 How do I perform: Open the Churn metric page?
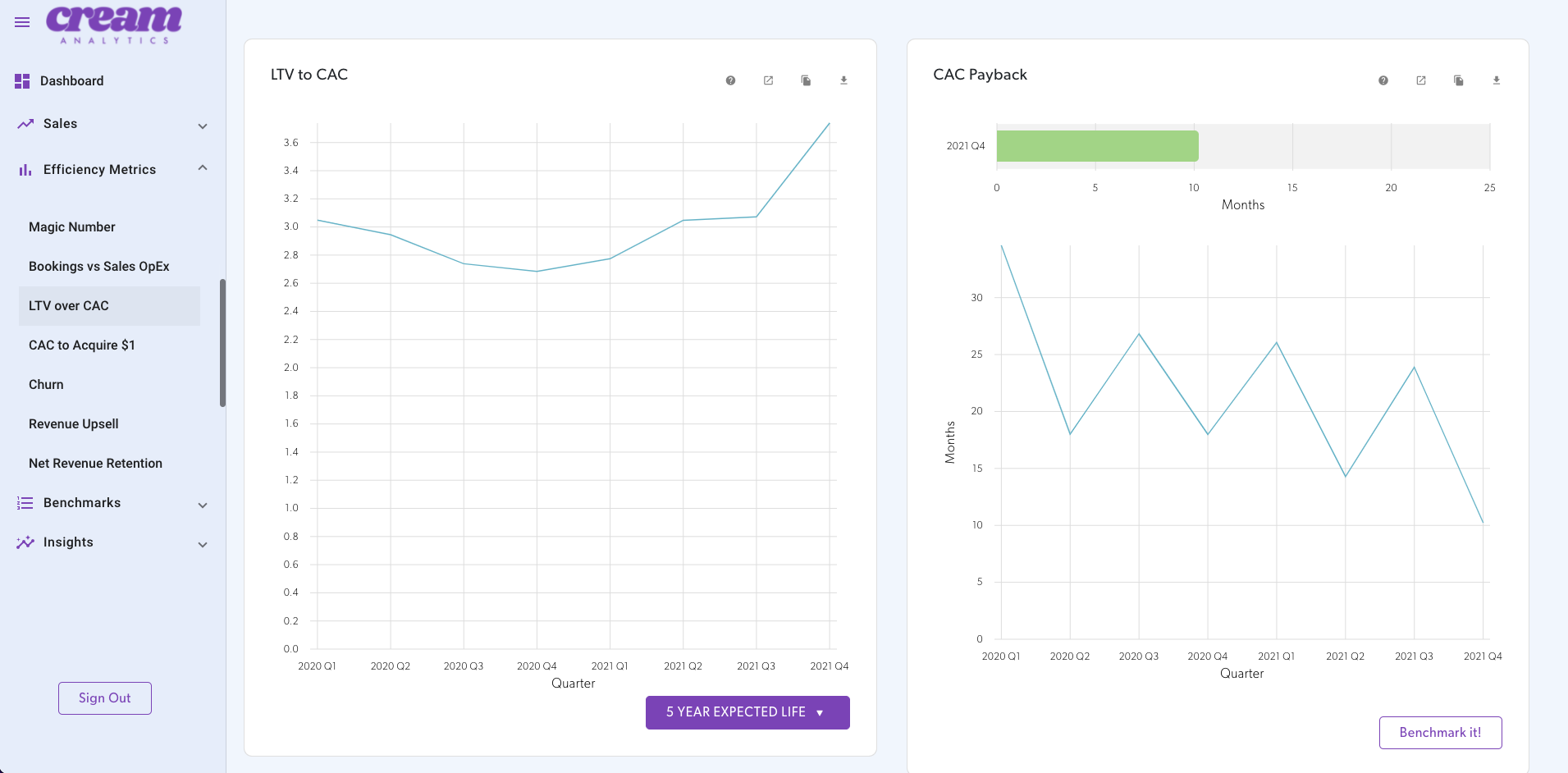tap(46, 384)
